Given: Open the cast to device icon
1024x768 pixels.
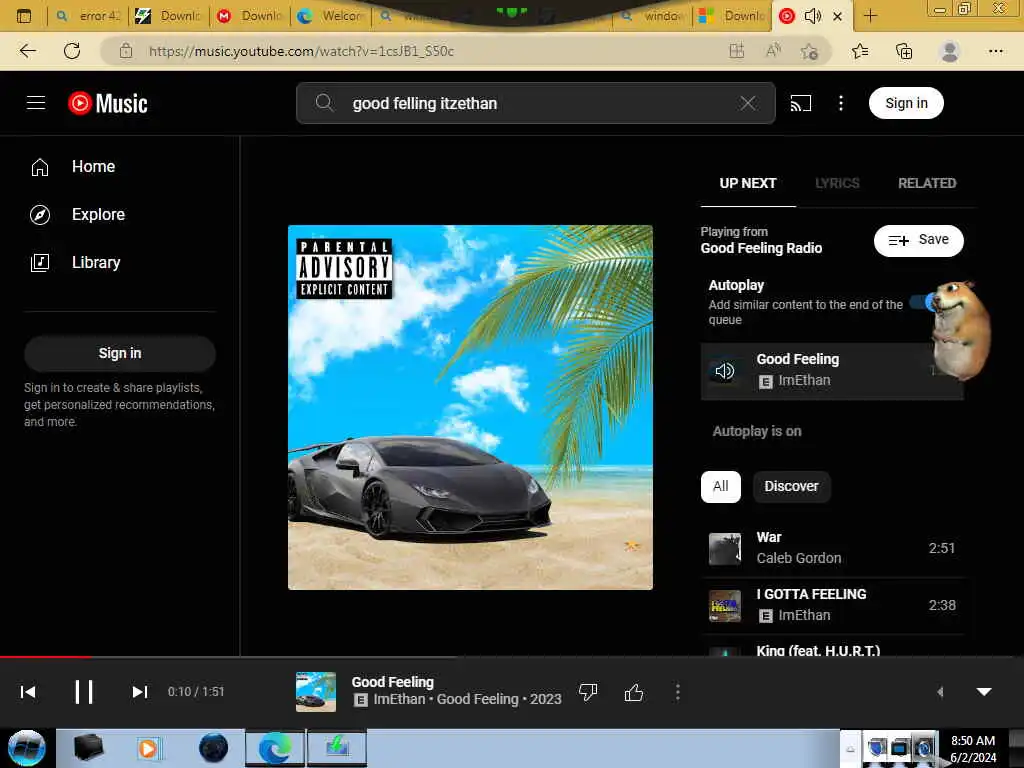Looking at the screenshot, I should pyautogui.click(x=801, y=103).
